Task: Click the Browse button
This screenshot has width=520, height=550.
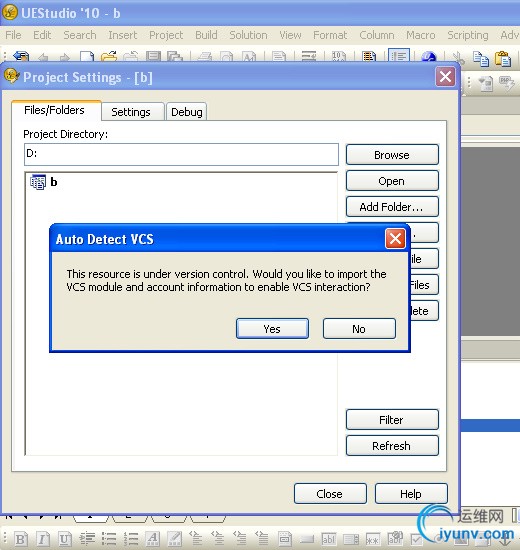Action: (392, 155)
